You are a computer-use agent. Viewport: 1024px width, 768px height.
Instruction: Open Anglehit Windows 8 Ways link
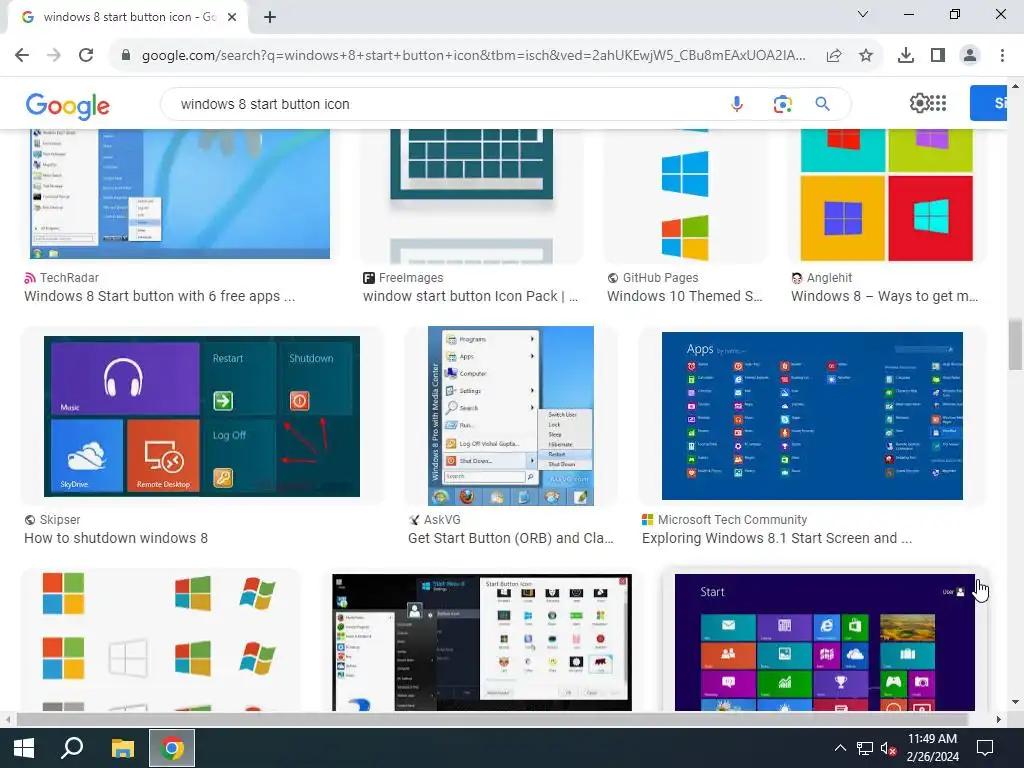[x=885, y=296]
